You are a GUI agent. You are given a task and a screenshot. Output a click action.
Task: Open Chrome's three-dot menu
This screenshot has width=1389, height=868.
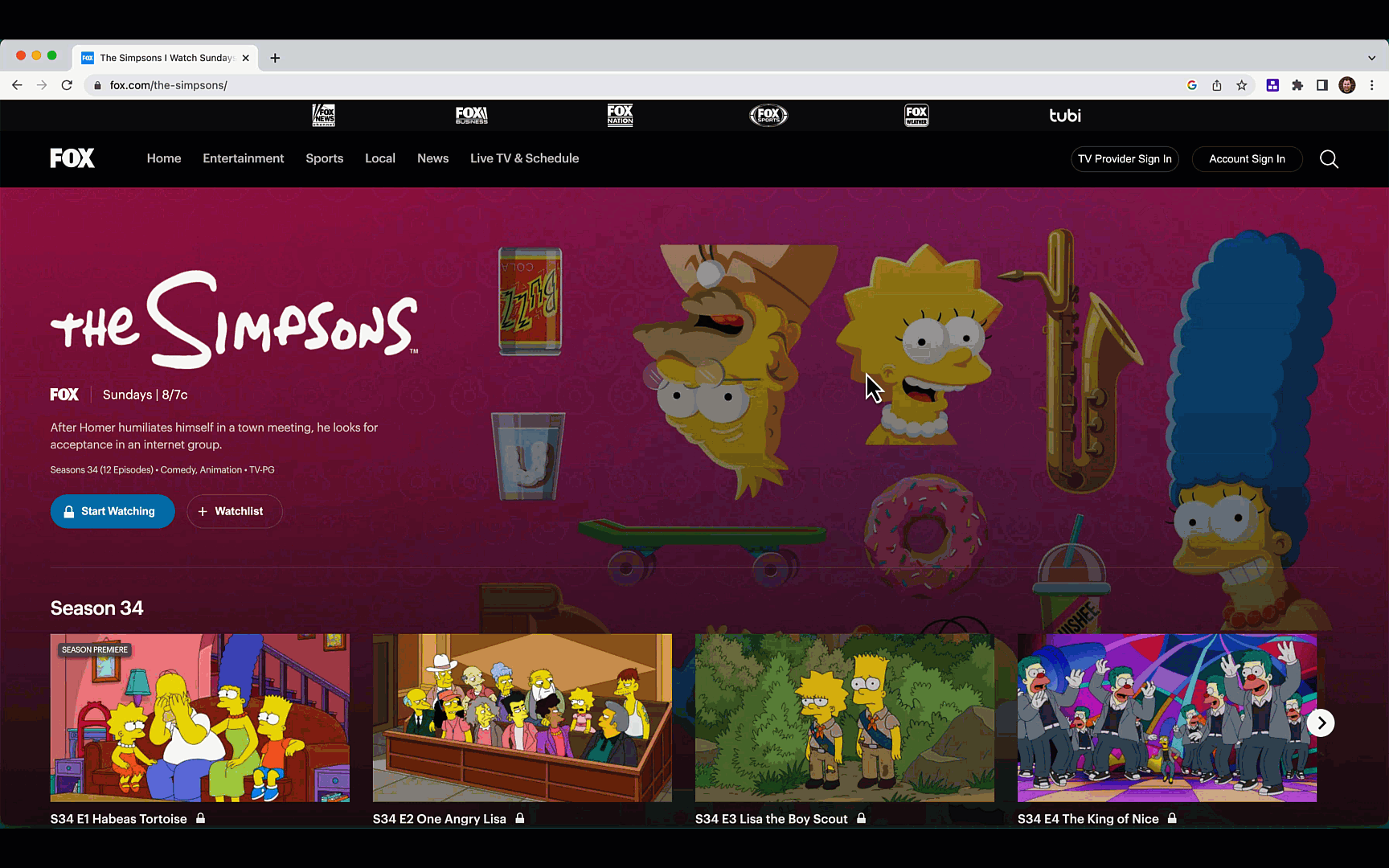1372,85
